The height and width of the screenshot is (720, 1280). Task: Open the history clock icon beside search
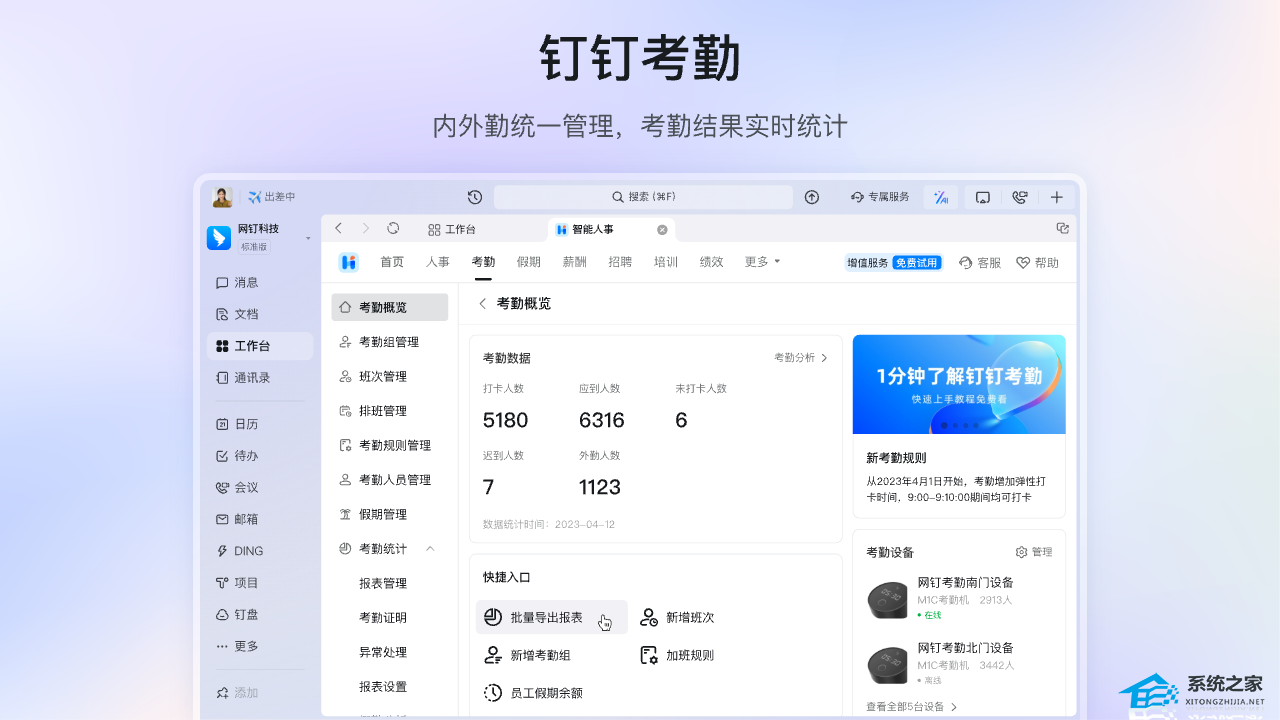click(475, 197)
